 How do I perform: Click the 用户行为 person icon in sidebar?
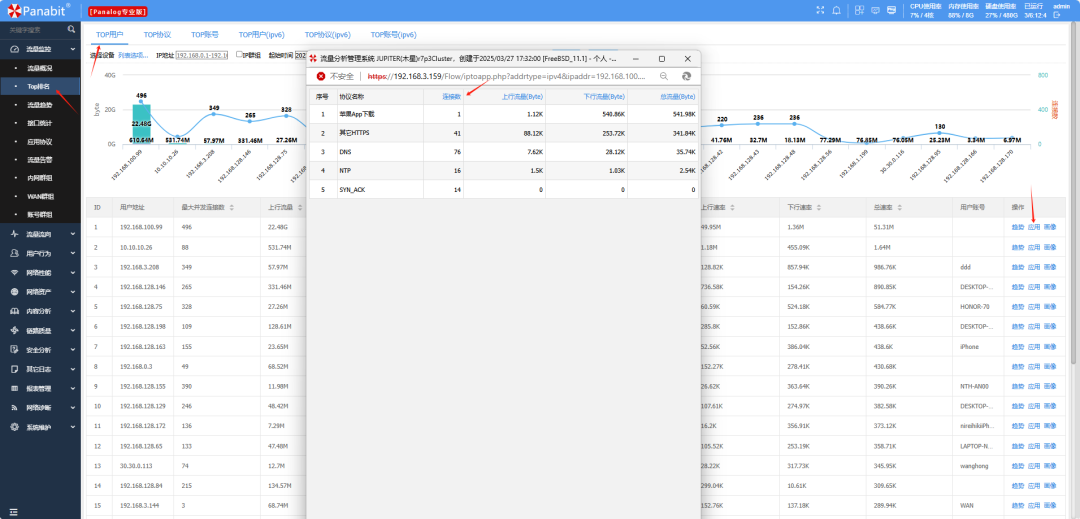pyautogui.click(x=14, y=253)
